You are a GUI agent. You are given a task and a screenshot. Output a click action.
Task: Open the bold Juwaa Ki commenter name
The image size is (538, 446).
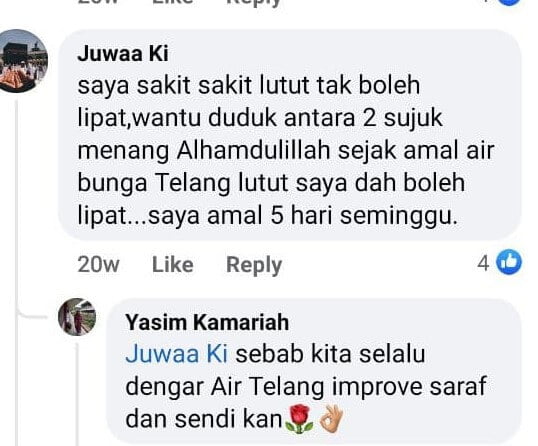123,54
